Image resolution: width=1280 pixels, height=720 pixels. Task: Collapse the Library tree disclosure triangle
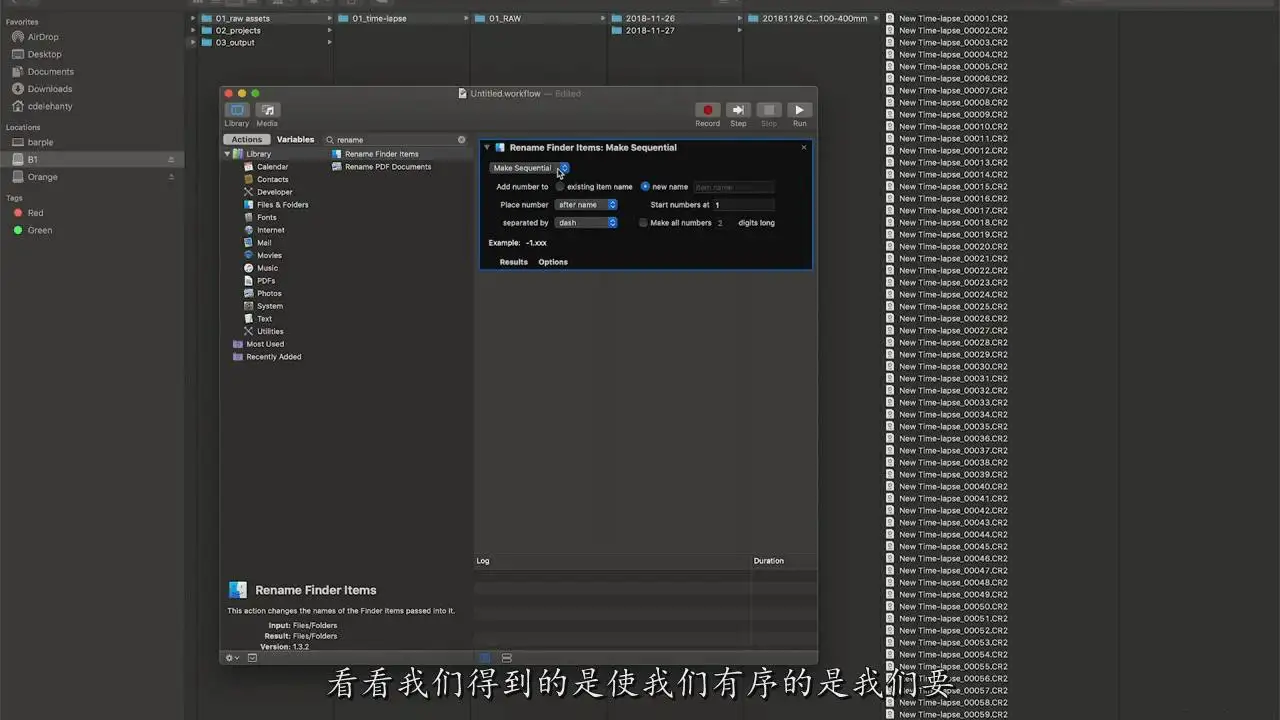(227, 154)
